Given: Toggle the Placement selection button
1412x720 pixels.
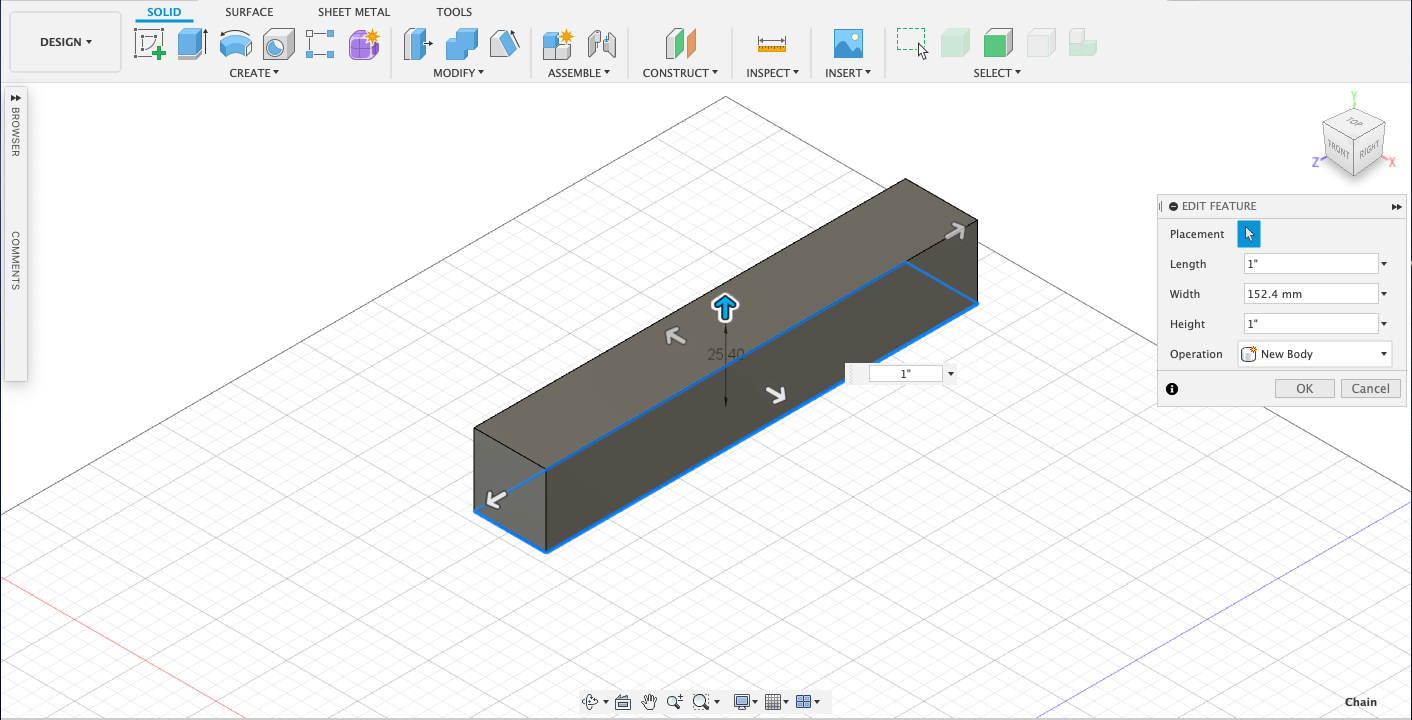Looking at the screenshot, I should (x=1249, y=234).
